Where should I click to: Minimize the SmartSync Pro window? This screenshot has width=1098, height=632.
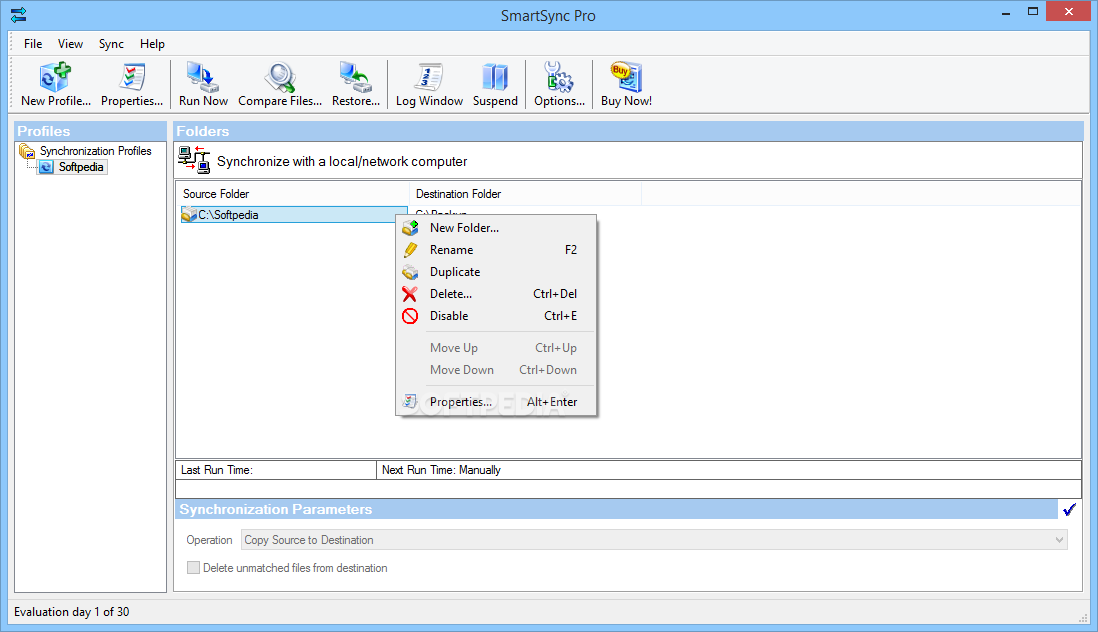point(1006,12)
